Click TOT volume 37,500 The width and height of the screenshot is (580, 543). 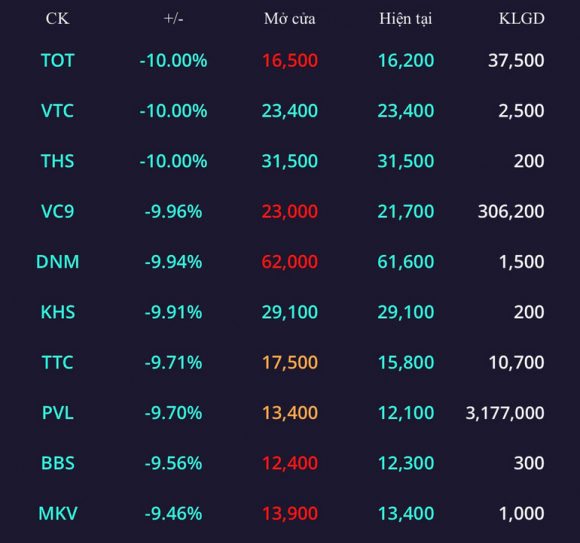[516, 61]
